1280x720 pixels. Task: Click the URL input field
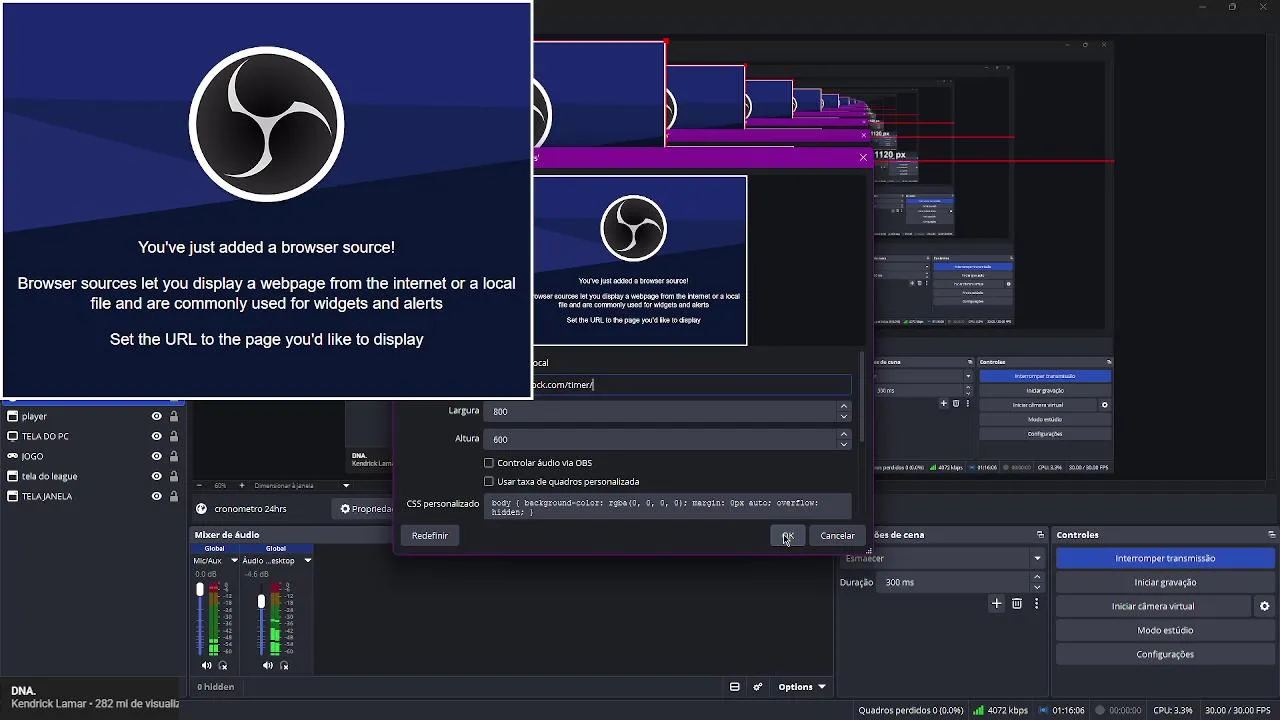pos(692,385)
